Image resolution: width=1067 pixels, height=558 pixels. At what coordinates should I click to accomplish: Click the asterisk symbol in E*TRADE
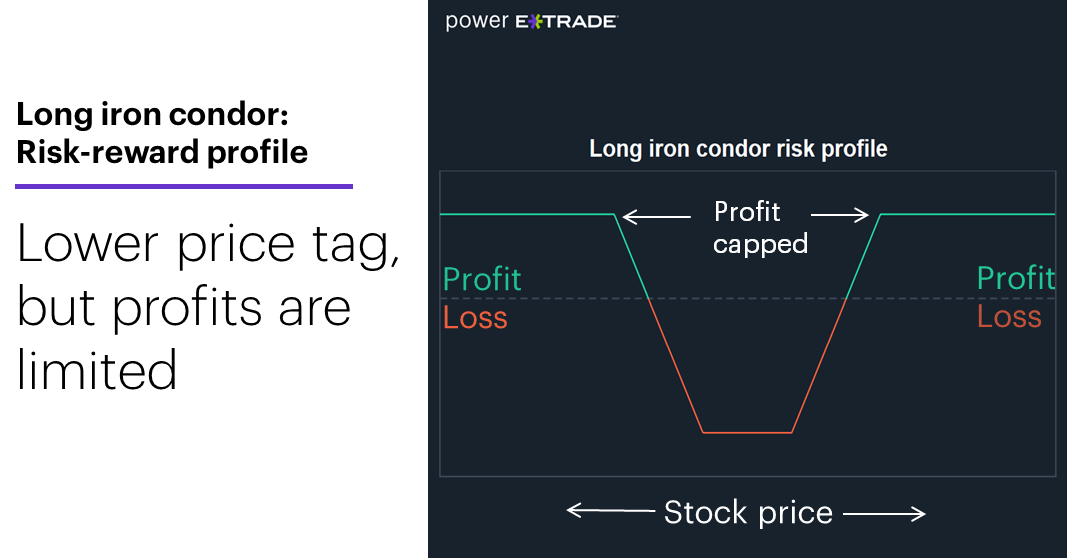pos(535,22)
